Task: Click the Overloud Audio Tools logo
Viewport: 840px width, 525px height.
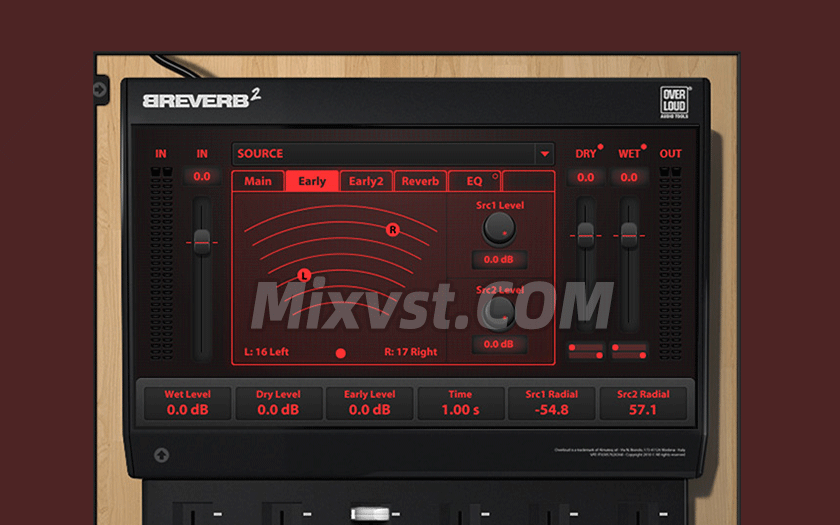Action: point(673,103)
